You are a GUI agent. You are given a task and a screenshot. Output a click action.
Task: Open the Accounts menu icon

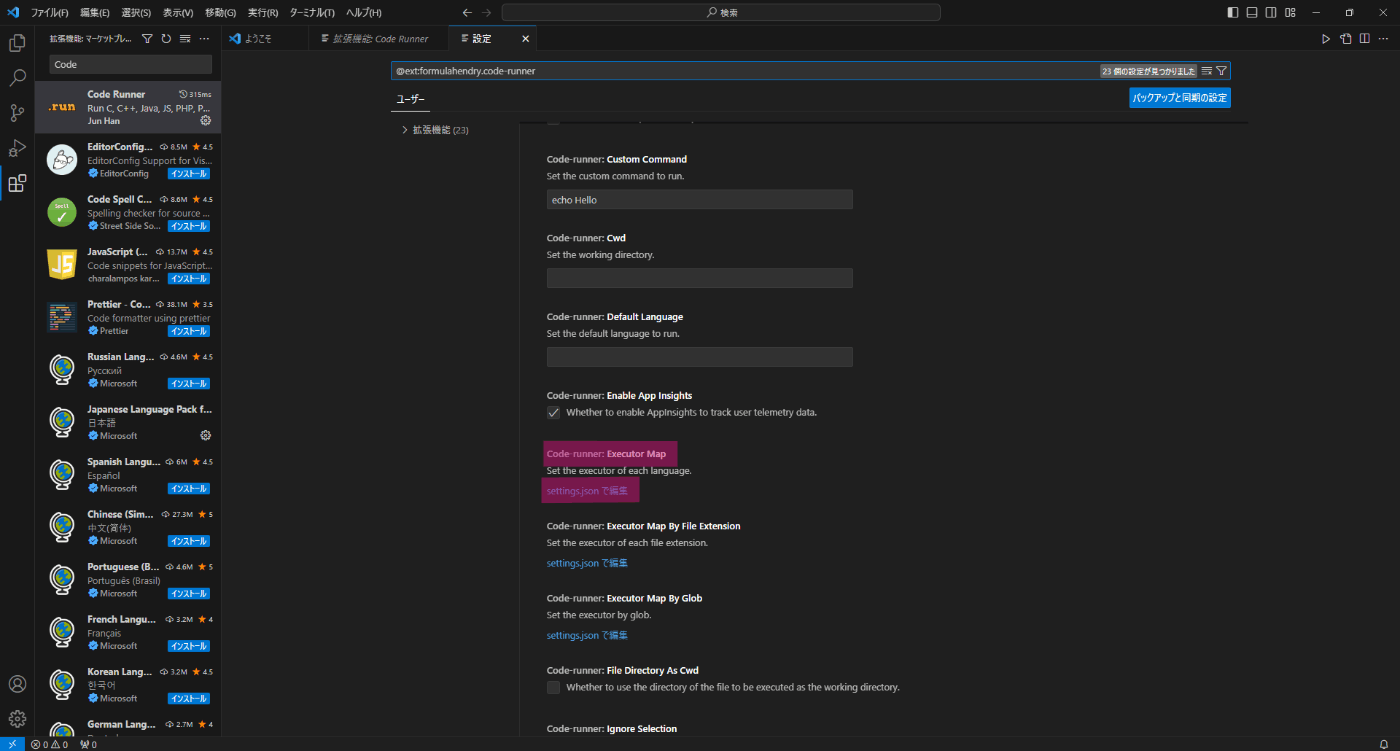coord(17,684)
